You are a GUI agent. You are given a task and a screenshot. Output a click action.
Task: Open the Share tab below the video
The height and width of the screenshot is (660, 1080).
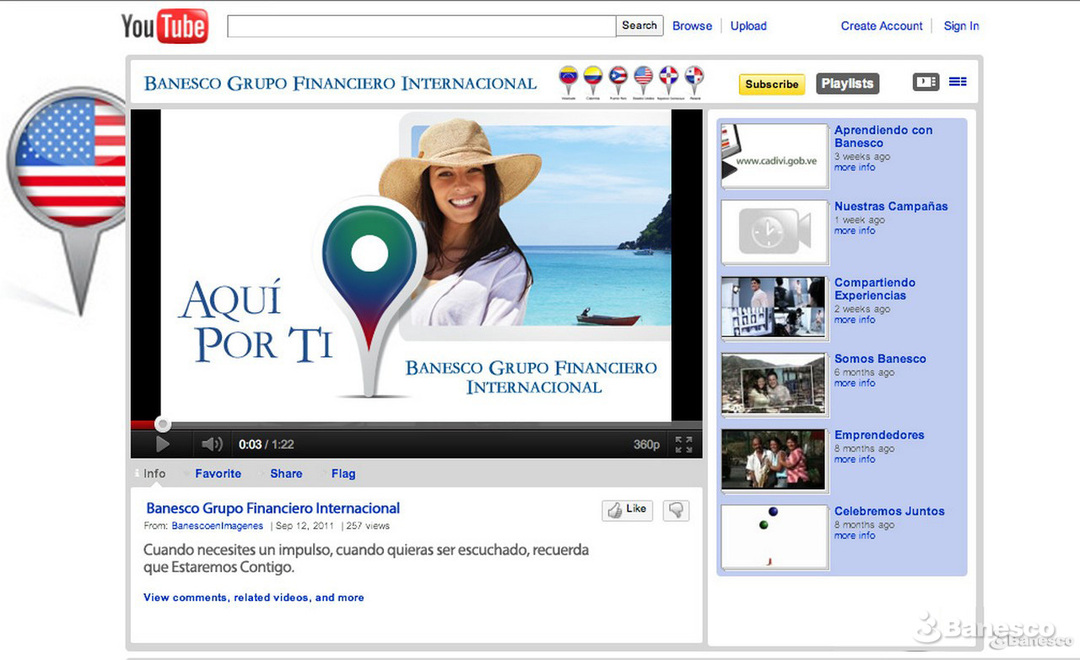[x=285, y=474]
